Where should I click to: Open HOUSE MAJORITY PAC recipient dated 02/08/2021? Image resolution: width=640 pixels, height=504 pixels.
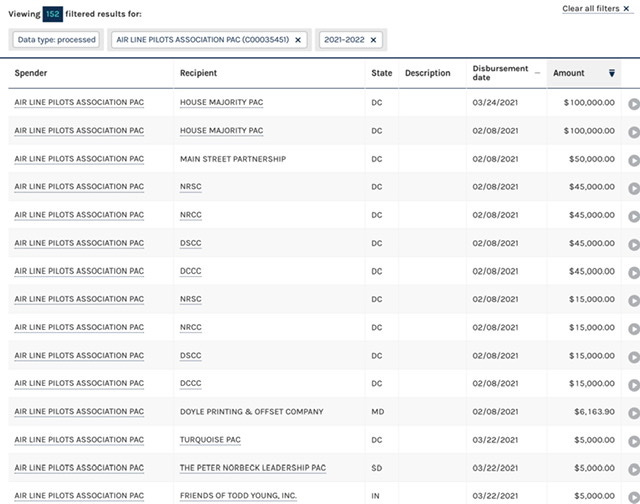222,131
